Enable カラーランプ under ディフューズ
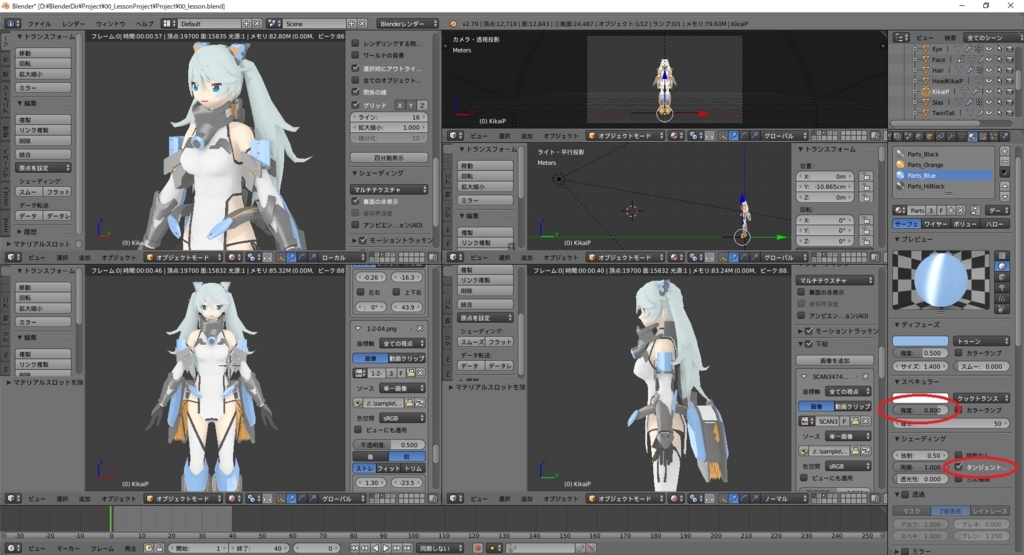Viewport: 1024px width, 555px height. [958, 353]
